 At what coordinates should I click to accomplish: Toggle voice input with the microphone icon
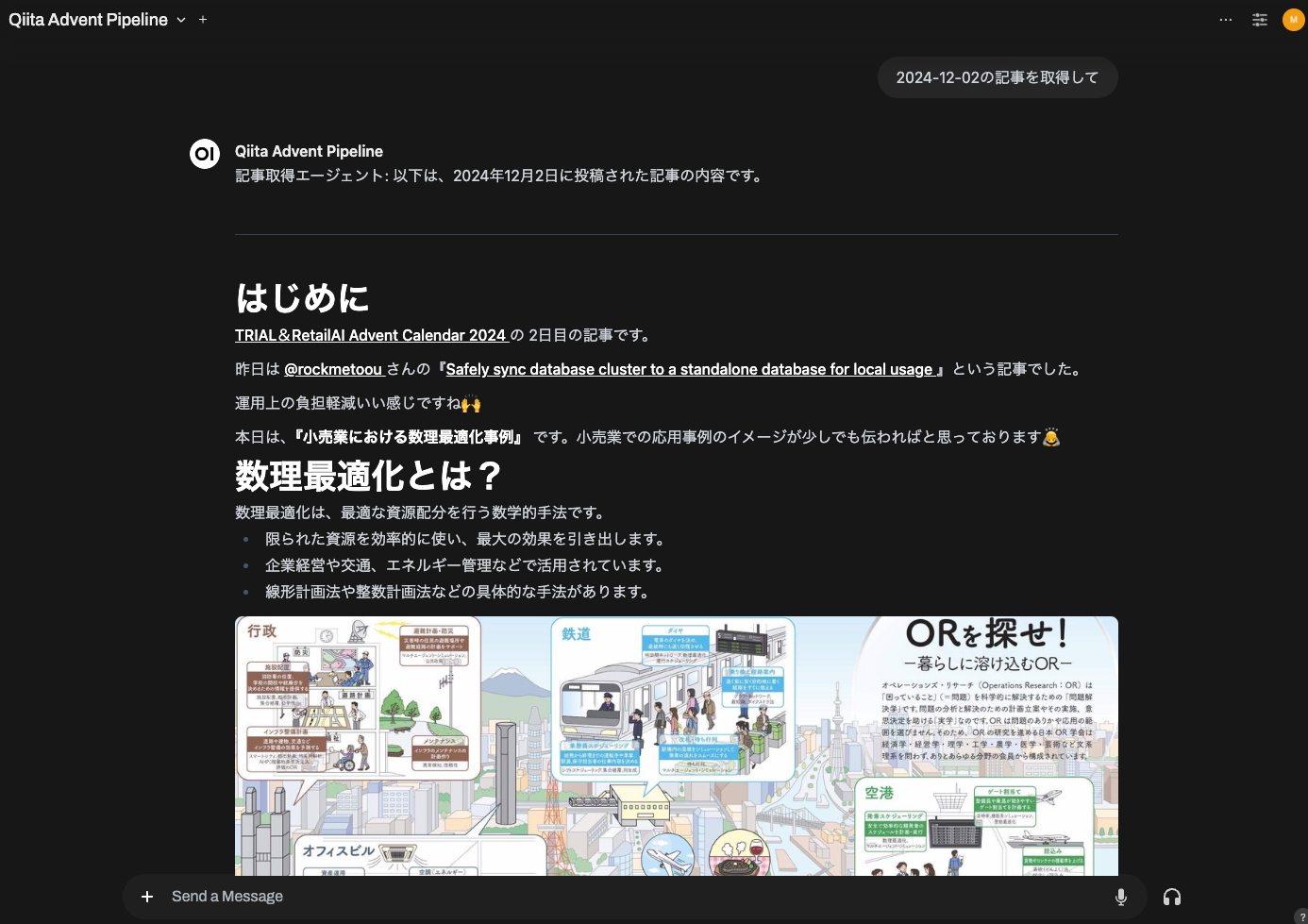(x=1121, y=896)
